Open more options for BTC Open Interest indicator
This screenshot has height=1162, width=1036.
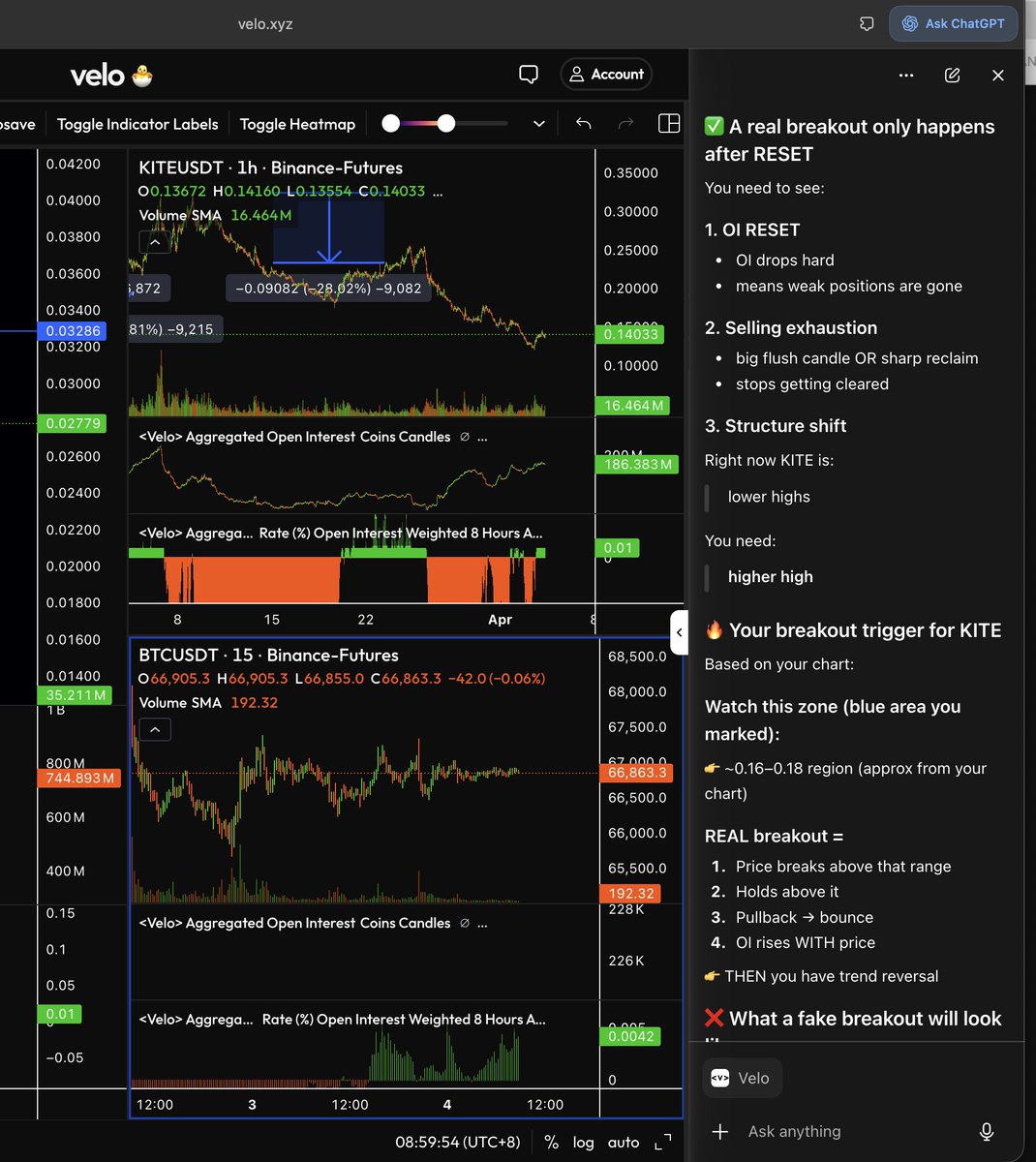click(x=483, y=924)
